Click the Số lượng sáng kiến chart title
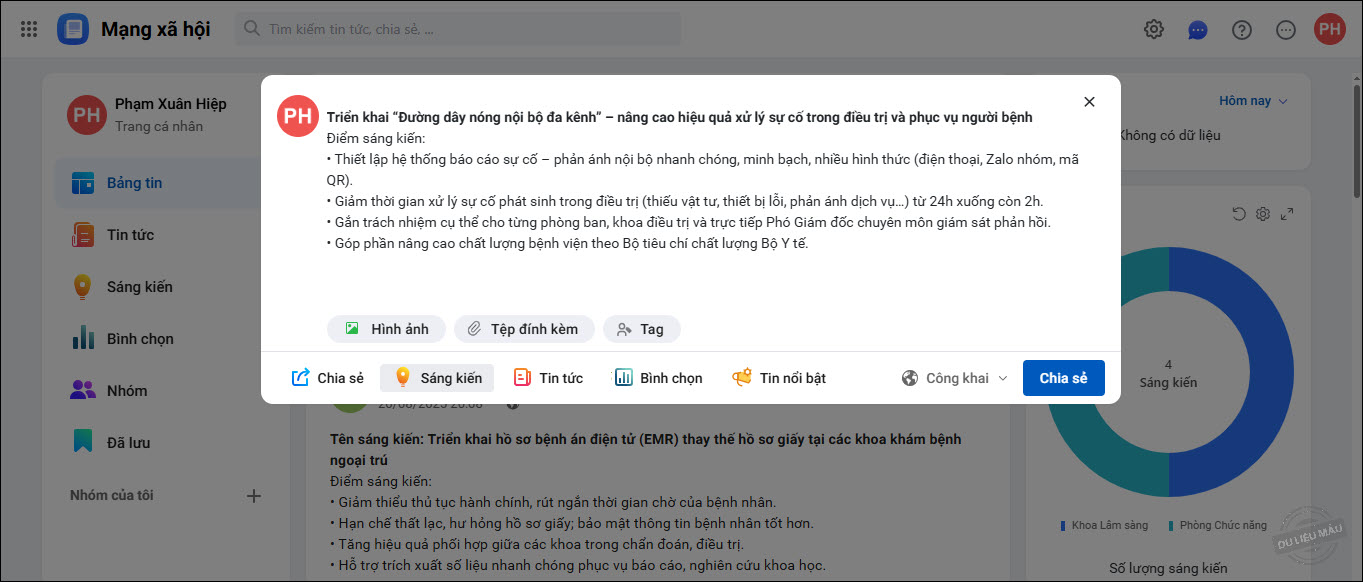Image resolution: width=1363 pixels, height=582 pixels. tap(1169, 568)
